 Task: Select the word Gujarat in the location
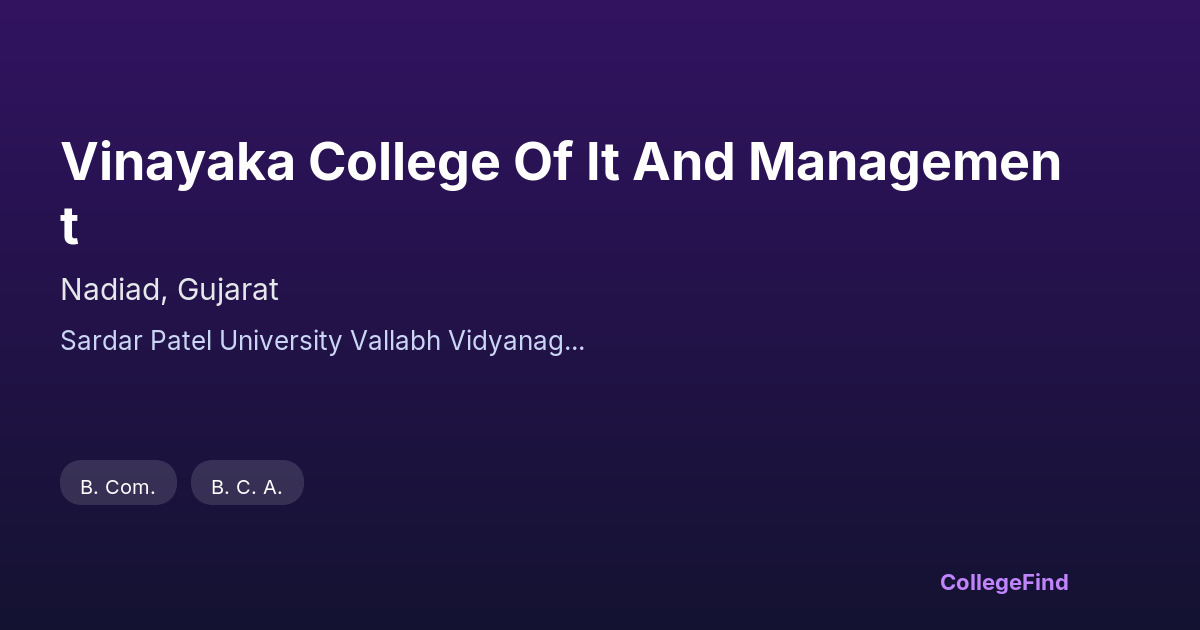click(228, 290)
